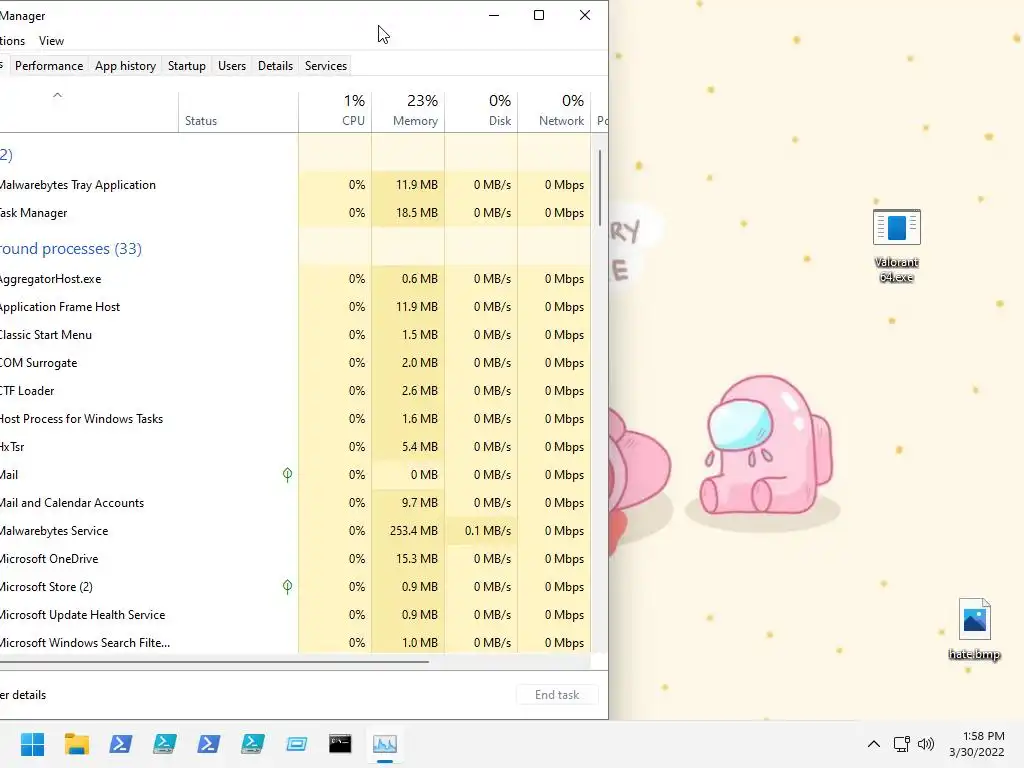Click the vertical scrollbar of the process list
The height and width of the screenshot is (768, 1024).
point(600,188)
